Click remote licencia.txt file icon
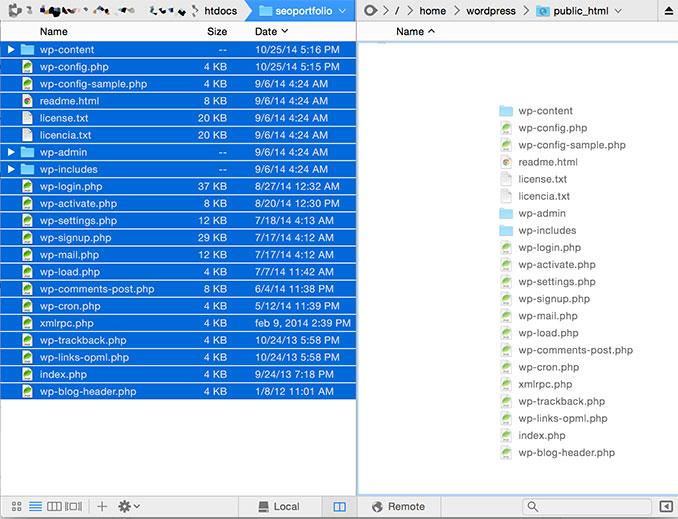Viewport: 678px width, 519px height. click(506, 196)
